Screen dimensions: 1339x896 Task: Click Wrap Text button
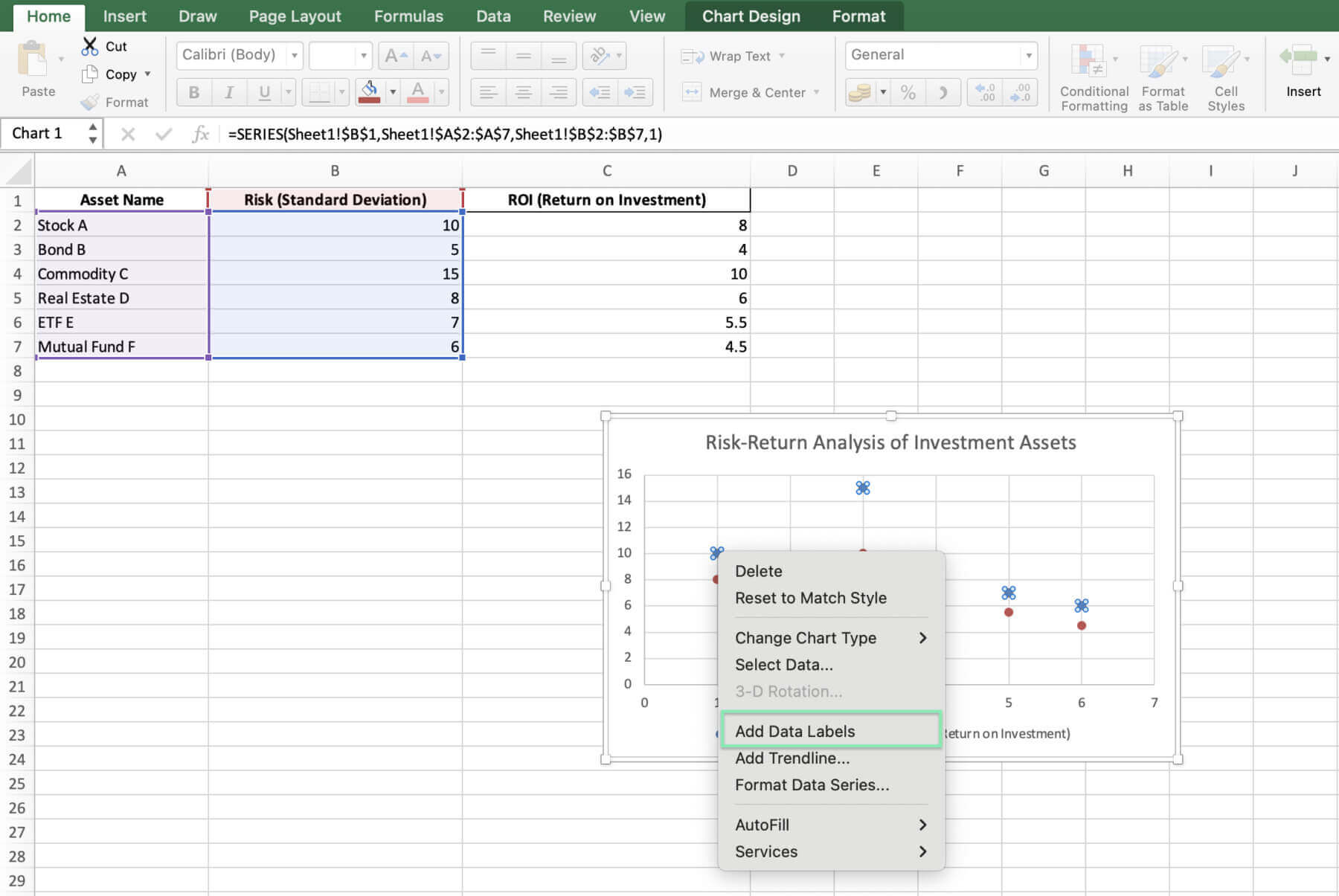click(733, 56)
